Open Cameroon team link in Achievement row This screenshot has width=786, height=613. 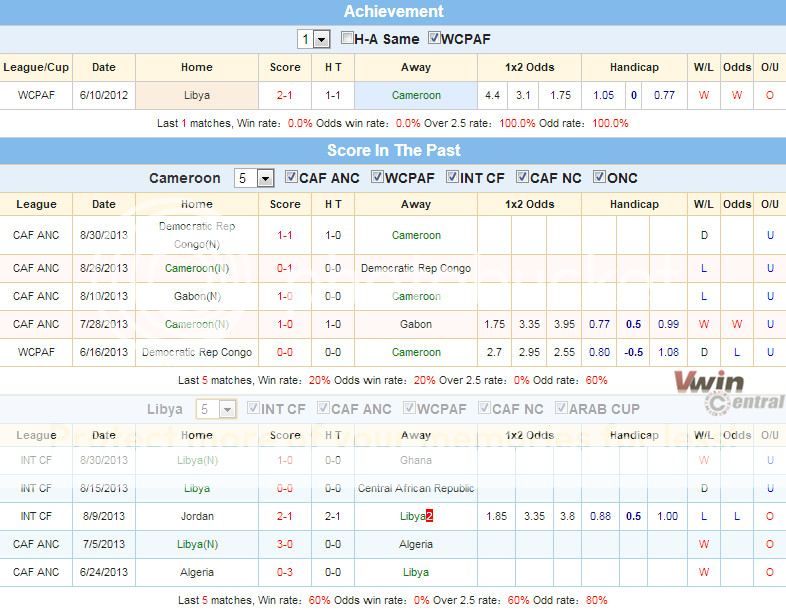pyautogui.click(x=416, y=96)
